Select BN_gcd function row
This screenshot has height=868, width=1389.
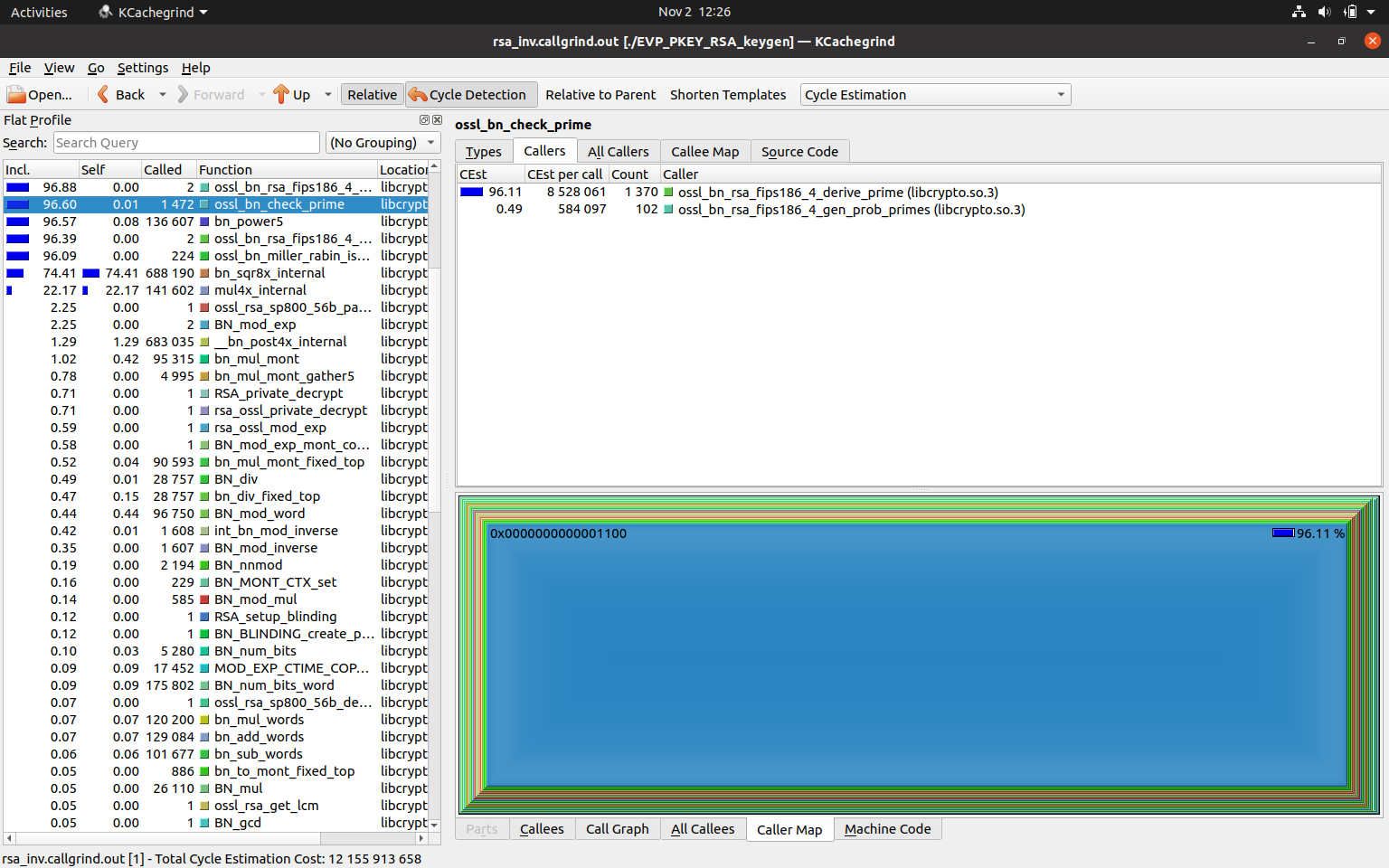pos(215,823)
